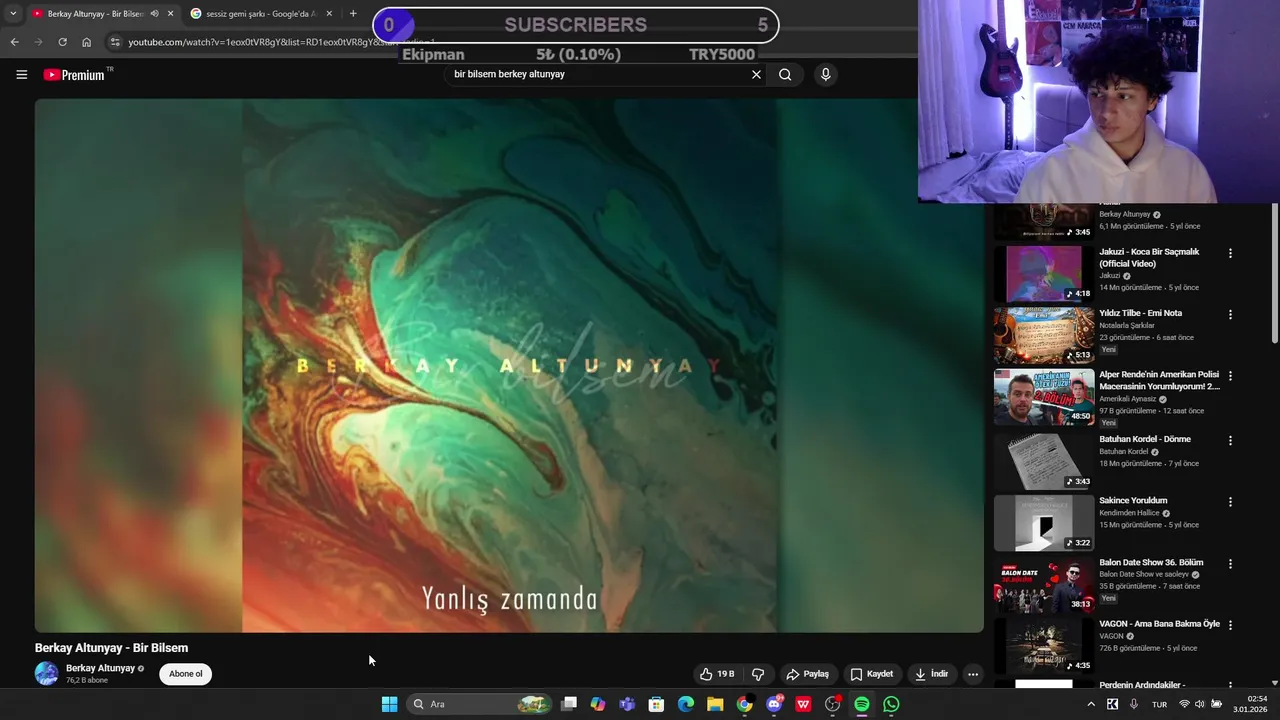Open Berkay Altunyay channel avatar
This screenshot has width=1280, height=720.
tap(47, 674)
